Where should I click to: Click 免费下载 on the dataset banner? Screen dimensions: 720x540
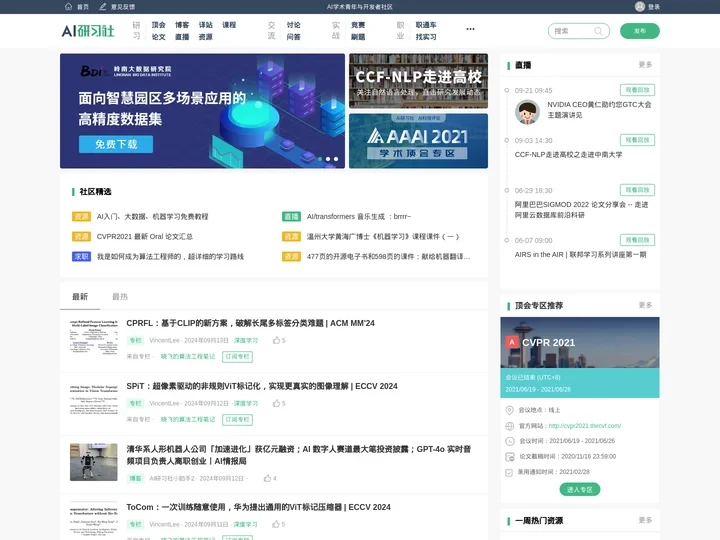click(116, 144)
